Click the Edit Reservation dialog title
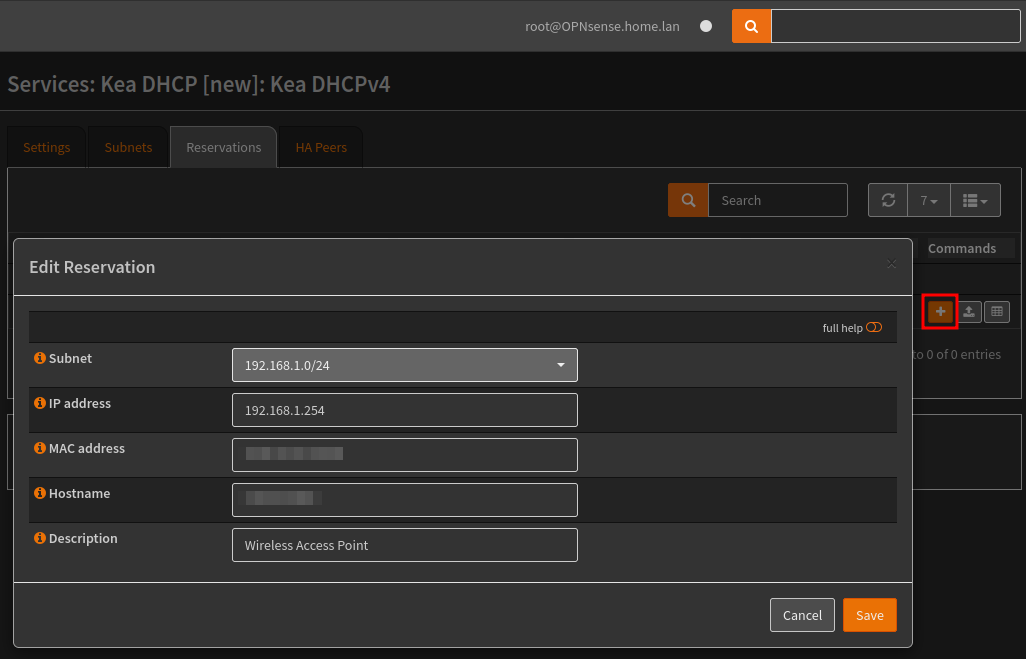The width and height of the screenshot is (1026, 659). (92, 267)
